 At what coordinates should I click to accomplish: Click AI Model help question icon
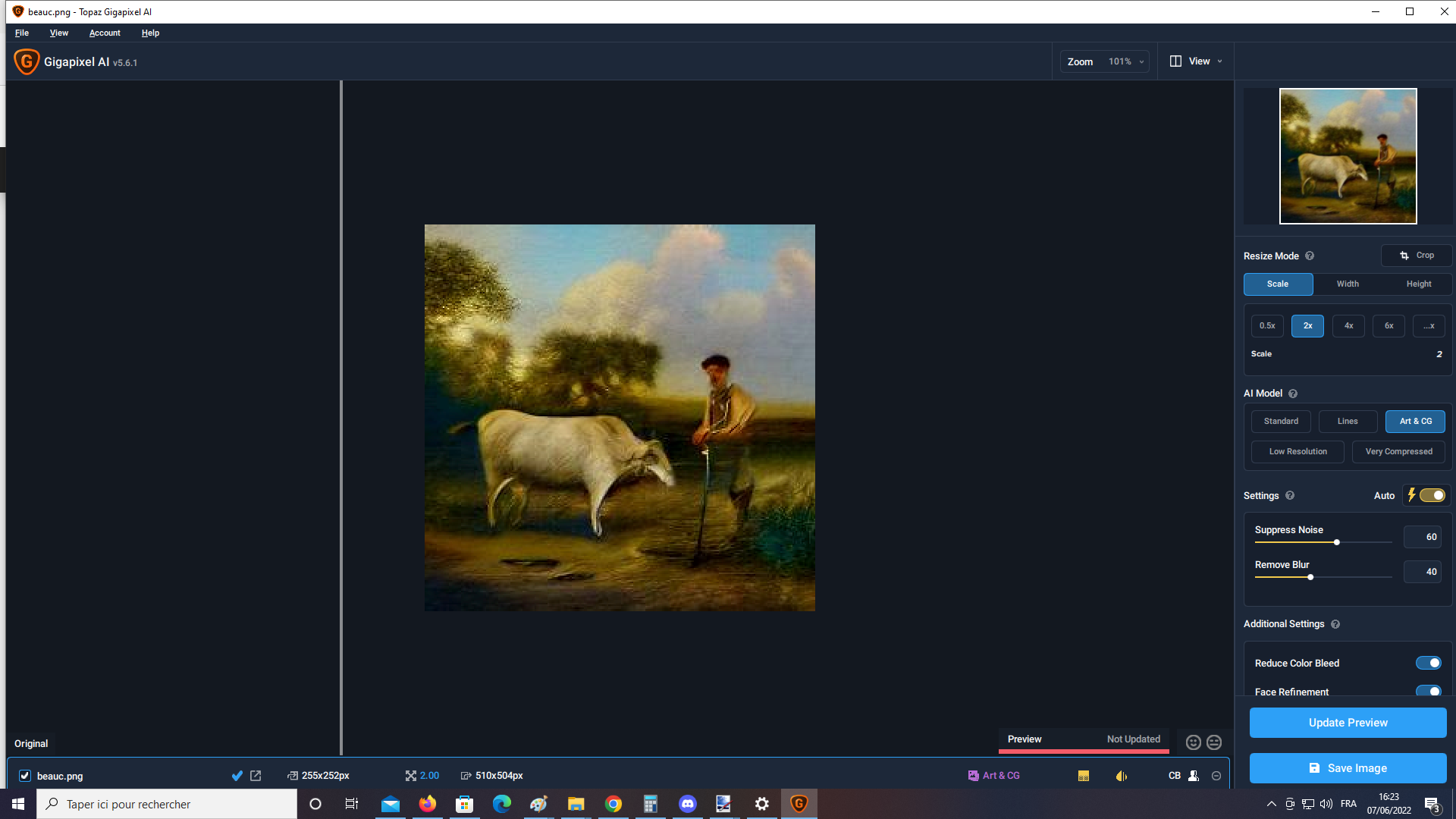(x=1293, y=394)
